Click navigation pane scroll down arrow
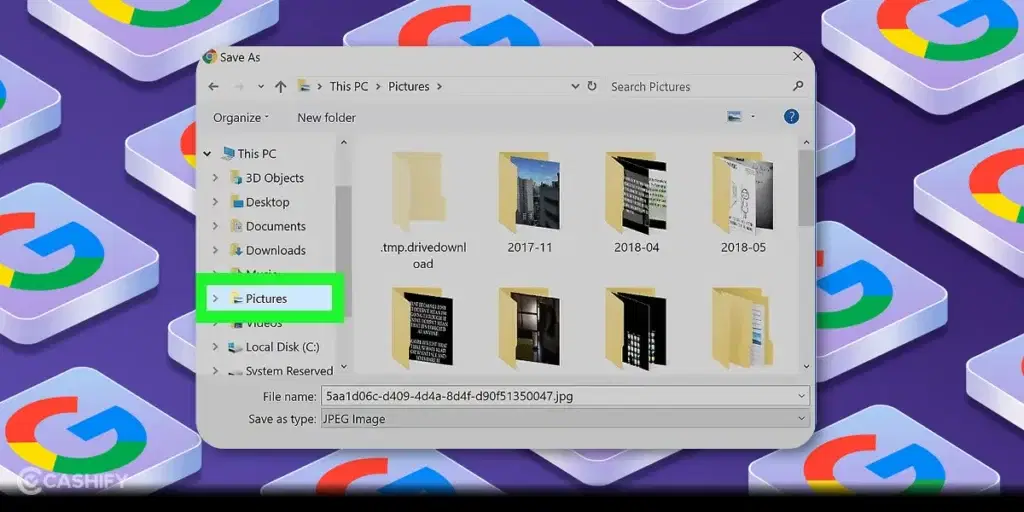Image resolution: width=1024 pixels, height=512 pixels. click(344, 367)
